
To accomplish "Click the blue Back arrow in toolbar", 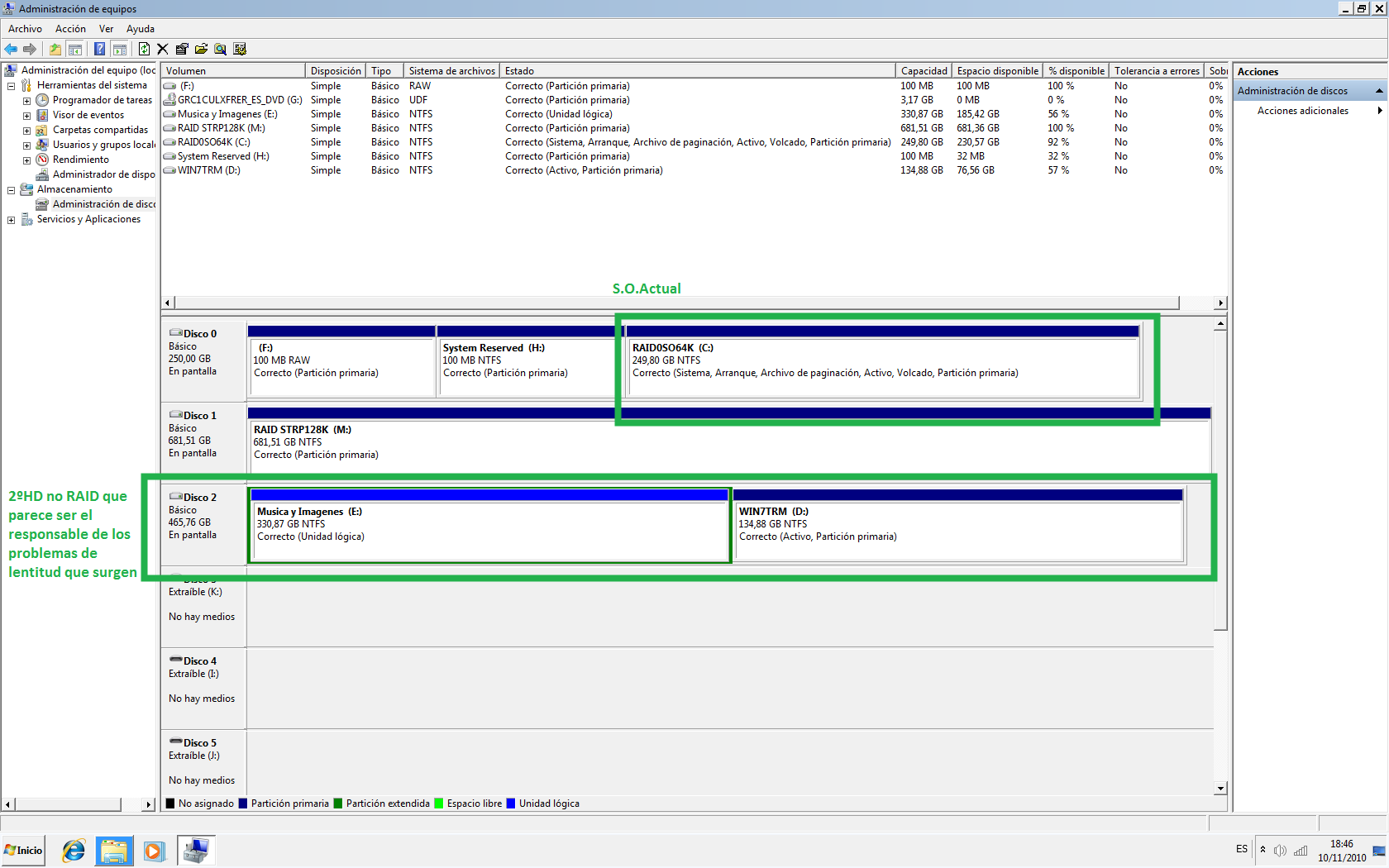I will (x=11, y=50).
